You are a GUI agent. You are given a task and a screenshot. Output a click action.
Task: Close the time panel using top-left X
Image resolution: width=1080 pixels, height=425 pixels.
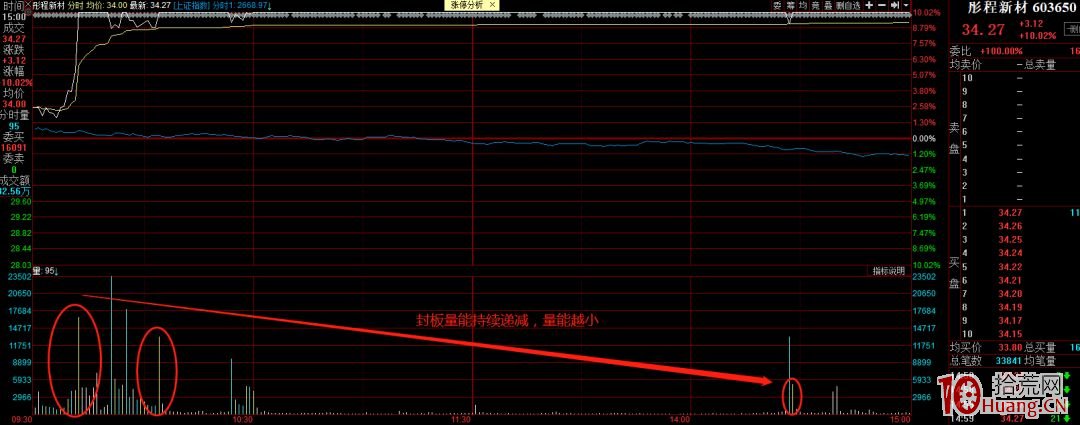(x=28, y=5)
